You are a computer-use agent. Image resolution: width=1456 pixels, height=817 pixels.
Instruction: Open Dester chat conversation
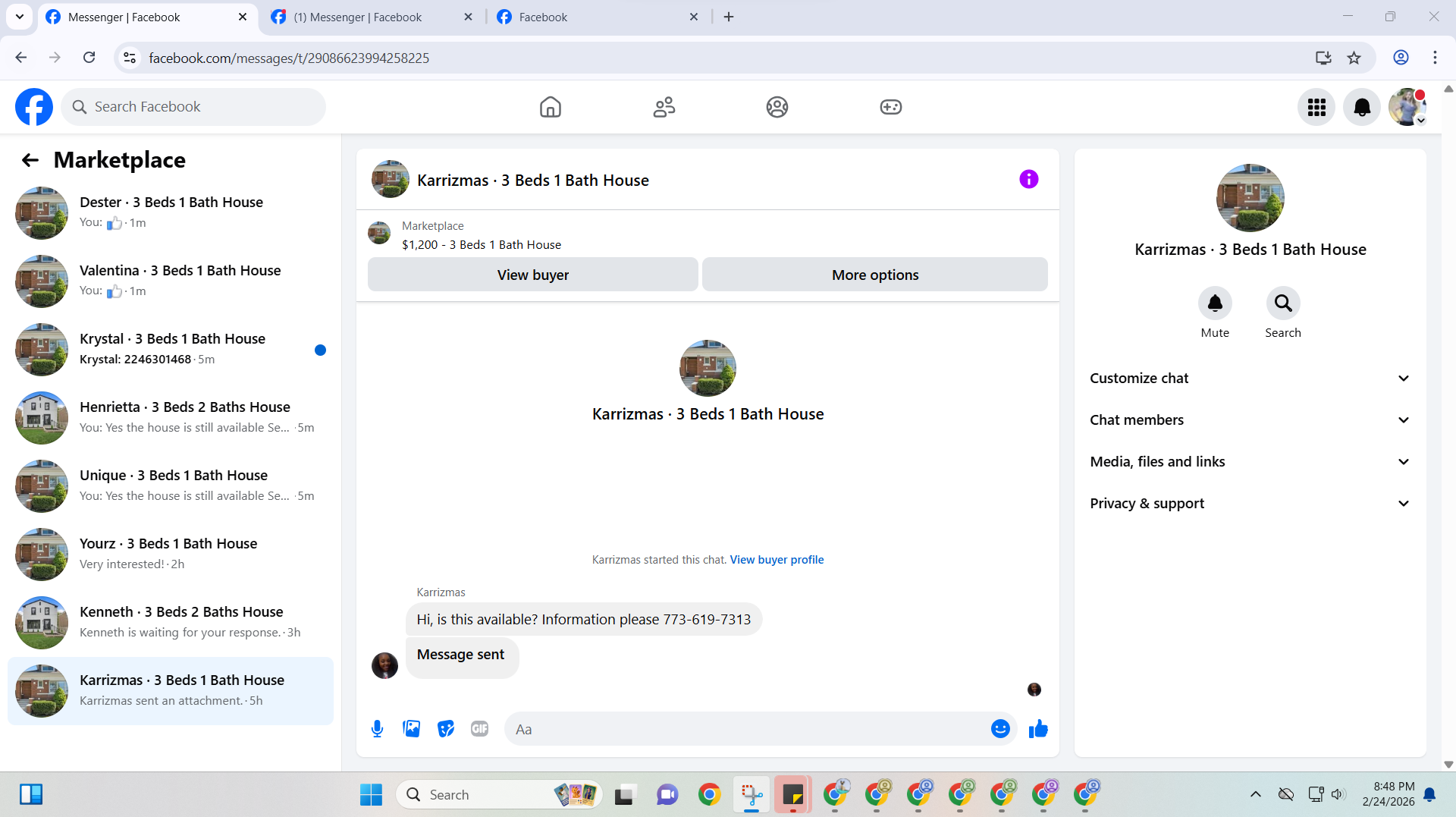coord(171,213)
